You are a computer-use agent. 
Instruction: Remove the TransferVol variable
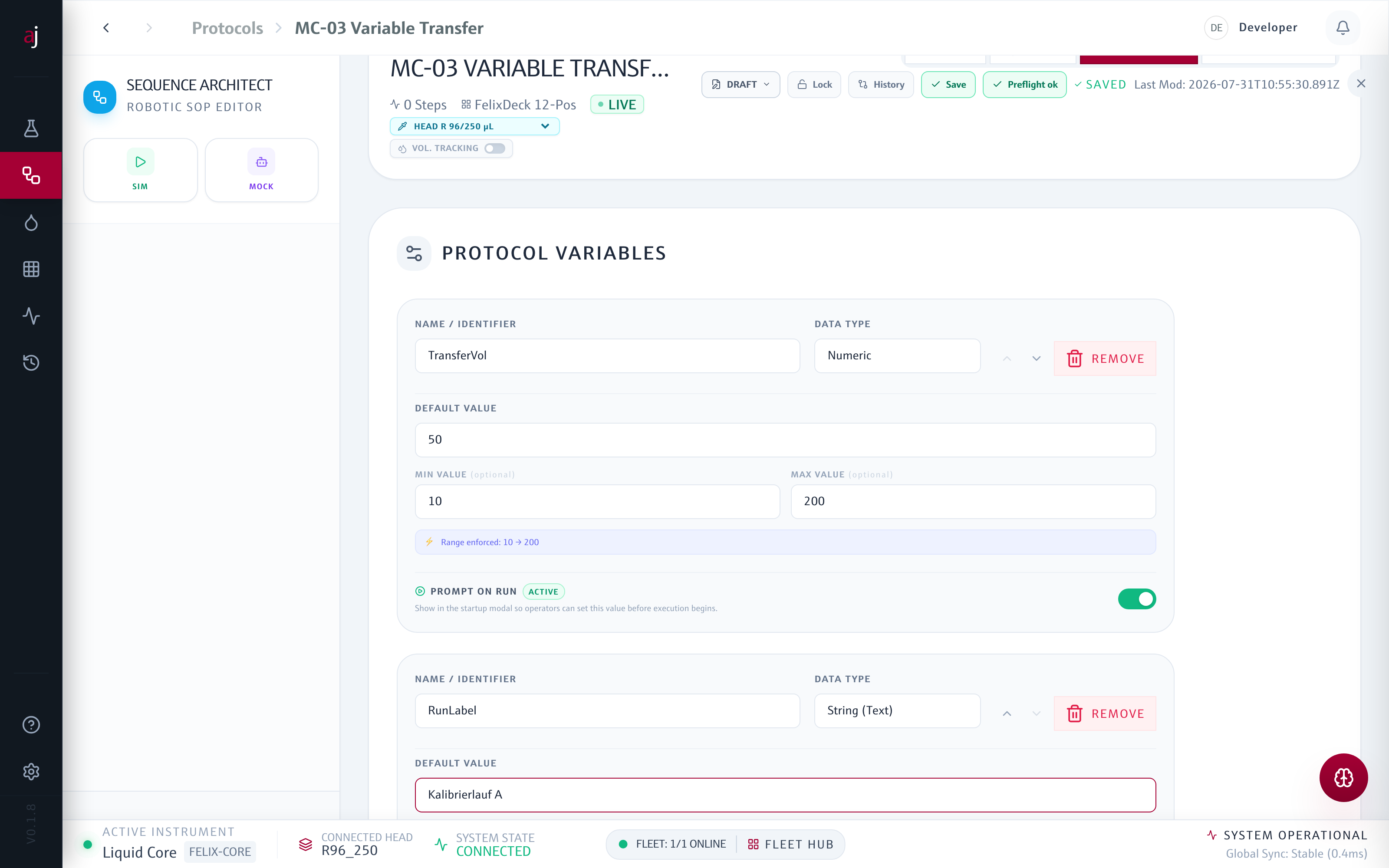click(1104, 358)
